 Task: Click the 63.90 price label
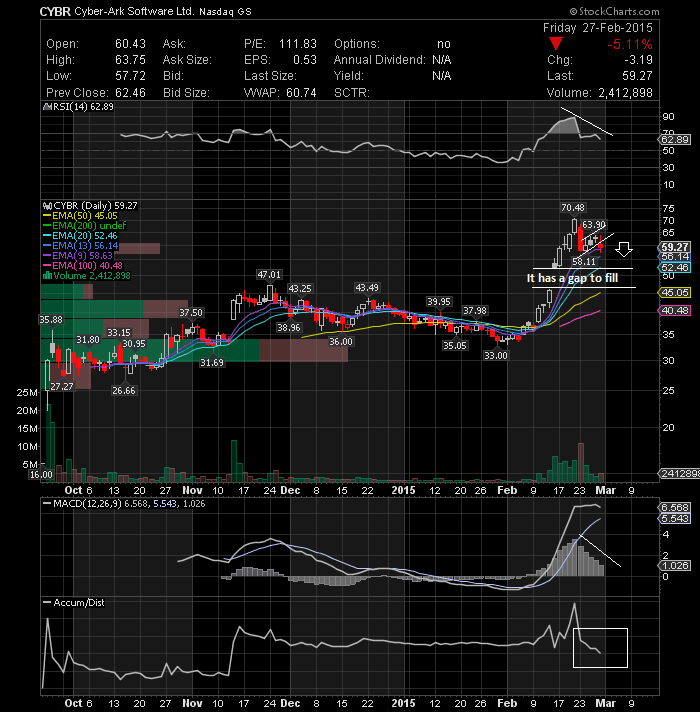(594, 225)
